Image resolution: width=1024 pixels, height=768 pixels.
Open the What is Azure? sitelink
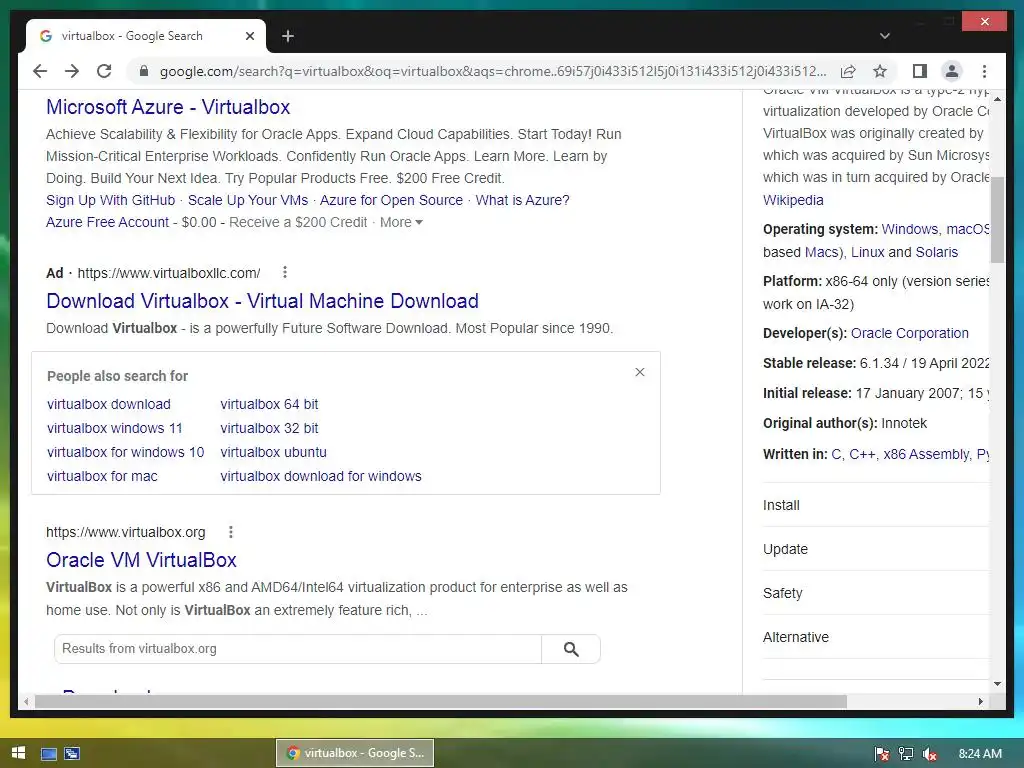click(522, 200)
